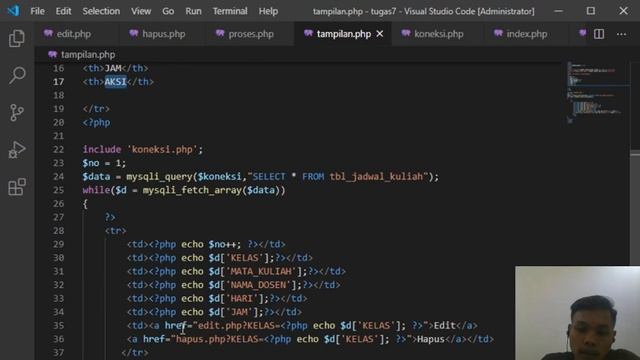640x360 pixels.
Task: Open the File menu
Action: pyautogui.click(x=37, y=11)
